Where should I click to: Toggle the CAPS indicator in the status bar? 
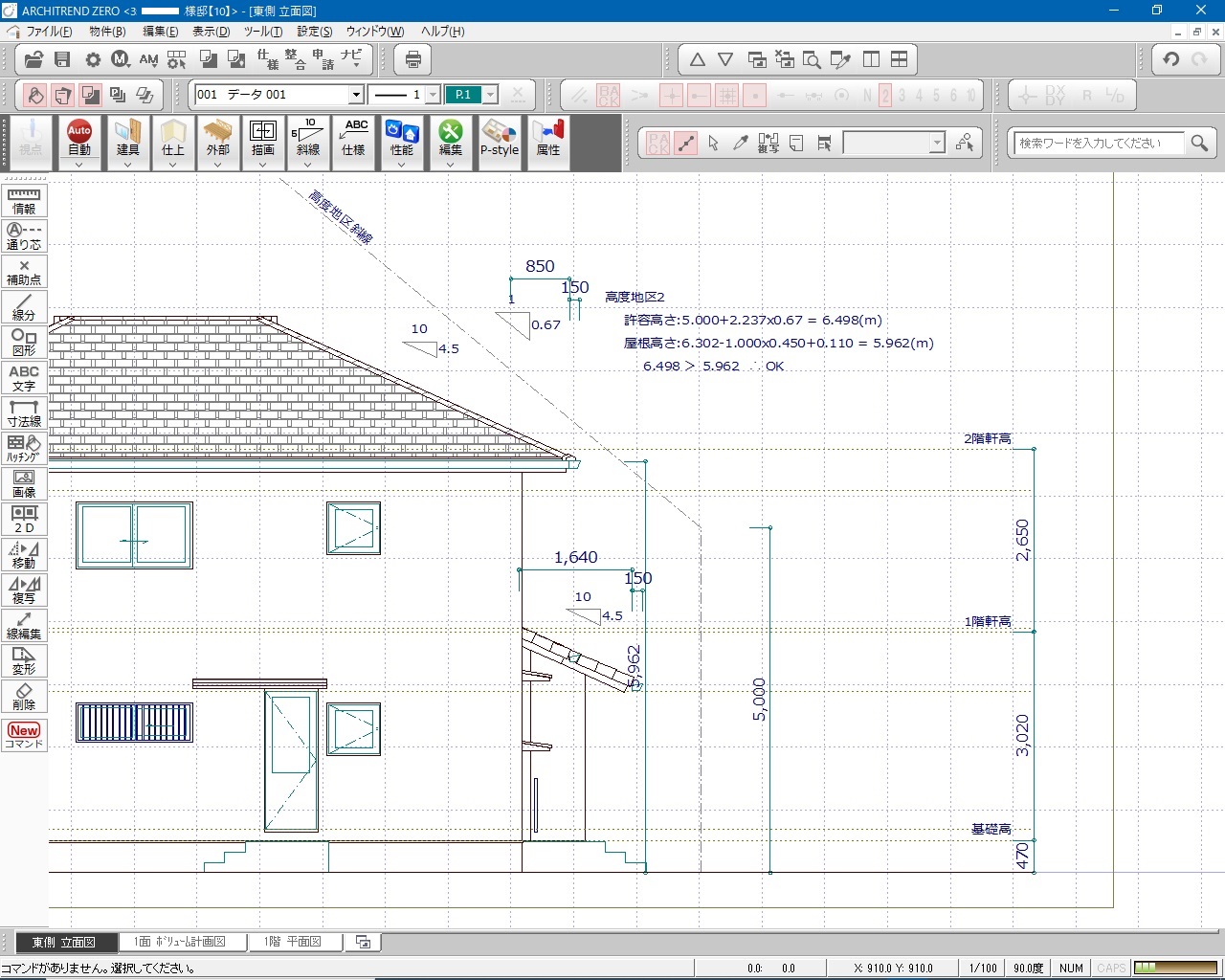tap(1110, 968)
